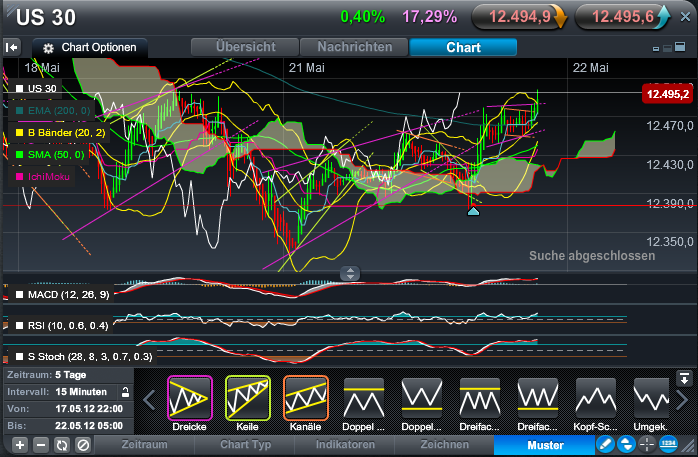
Task: Click the buy price 12.495,6 button
Action: point(623,17)
